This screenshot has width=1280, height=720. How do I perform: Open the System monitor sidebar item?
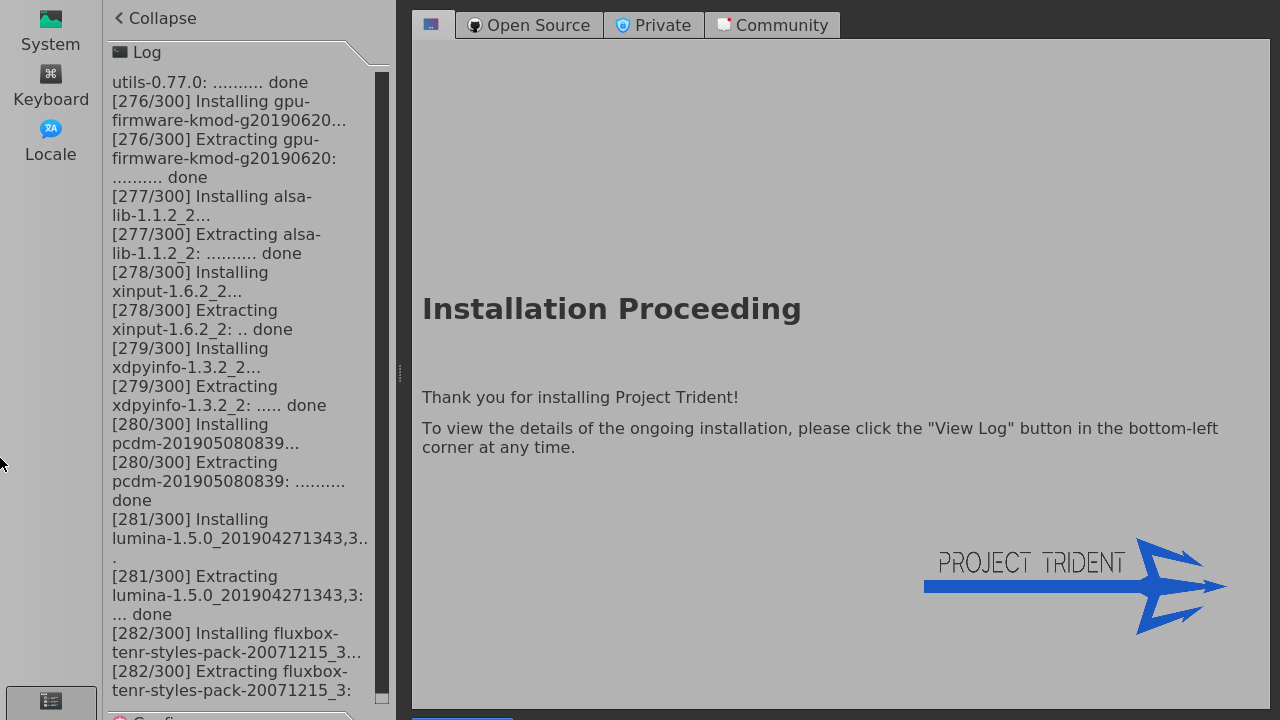tap(51, 31)
